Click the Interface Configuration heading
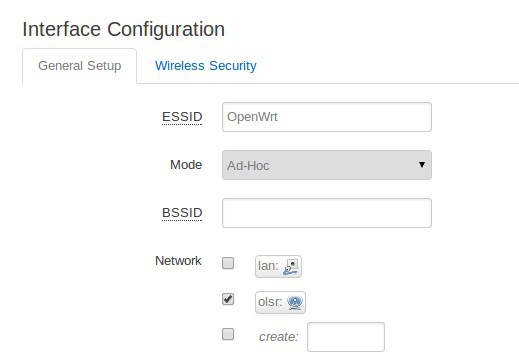 pyautogui.click(x=124, y=29)
